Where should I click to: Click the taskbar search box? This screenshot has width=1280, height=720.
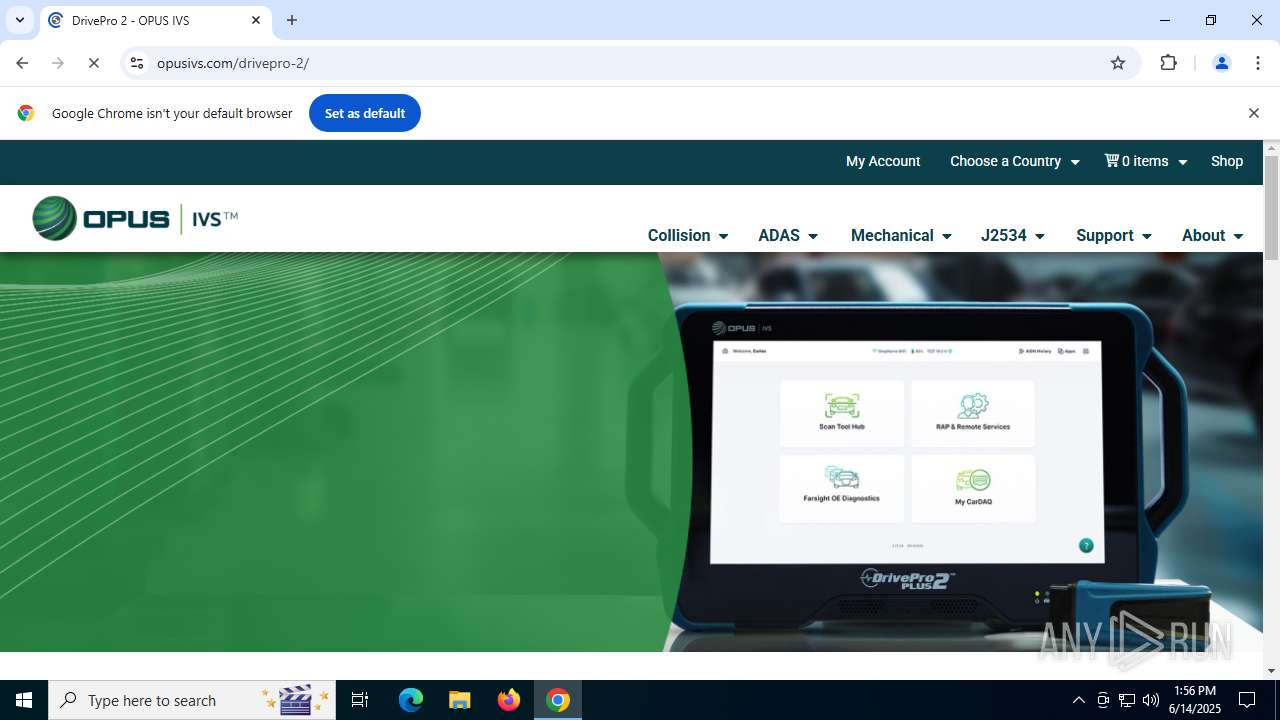pos(193,700)
